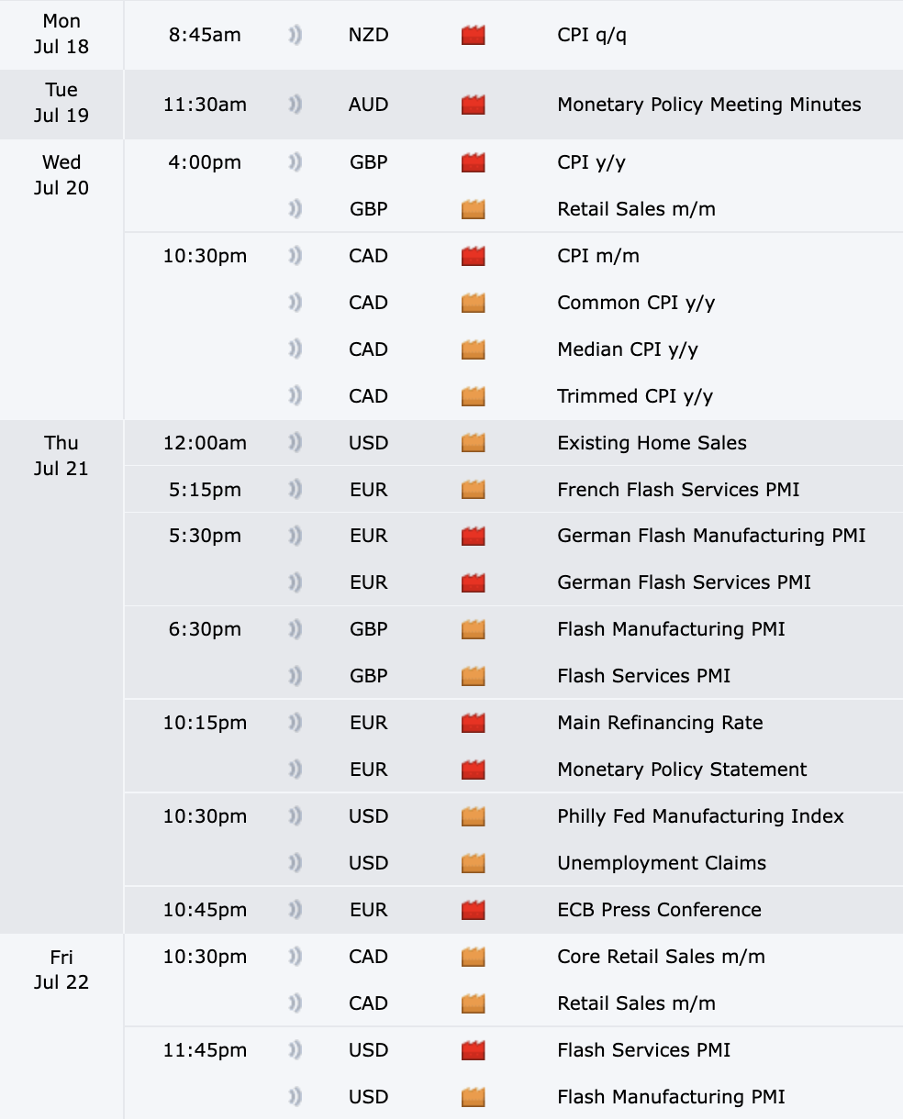904x1120 pixels.
Task: Click the sound alert icon for Main Refinancing Rate
Action: 295,723
